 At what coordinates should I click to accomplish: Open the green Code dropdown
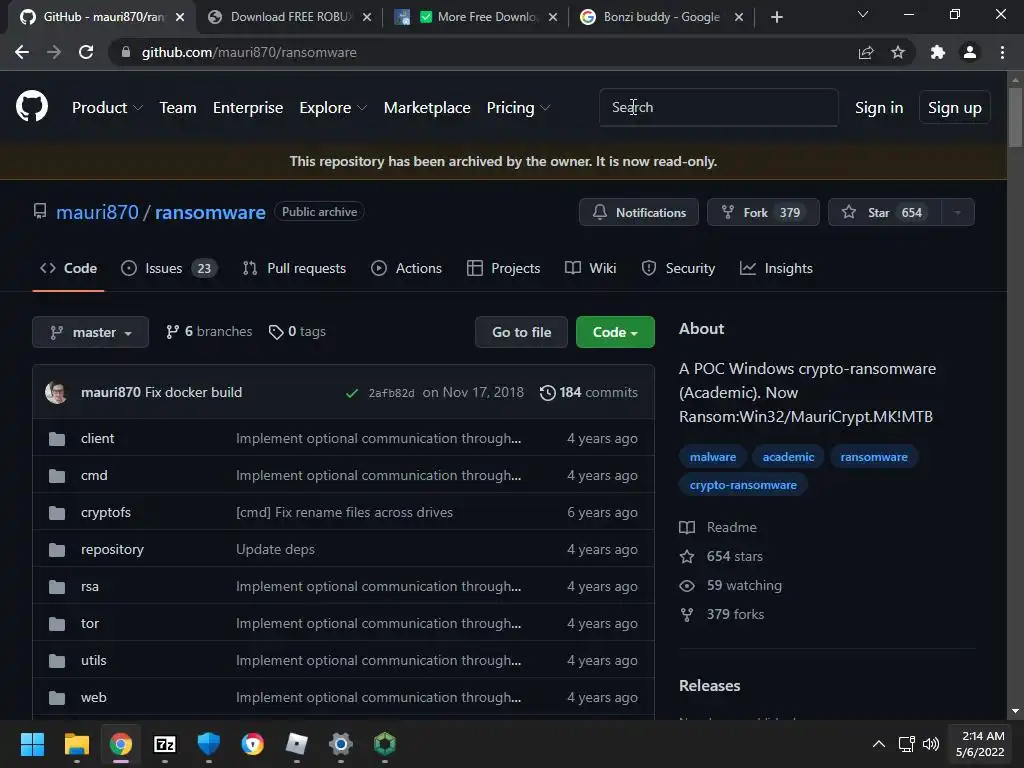[x=615, y=332]
